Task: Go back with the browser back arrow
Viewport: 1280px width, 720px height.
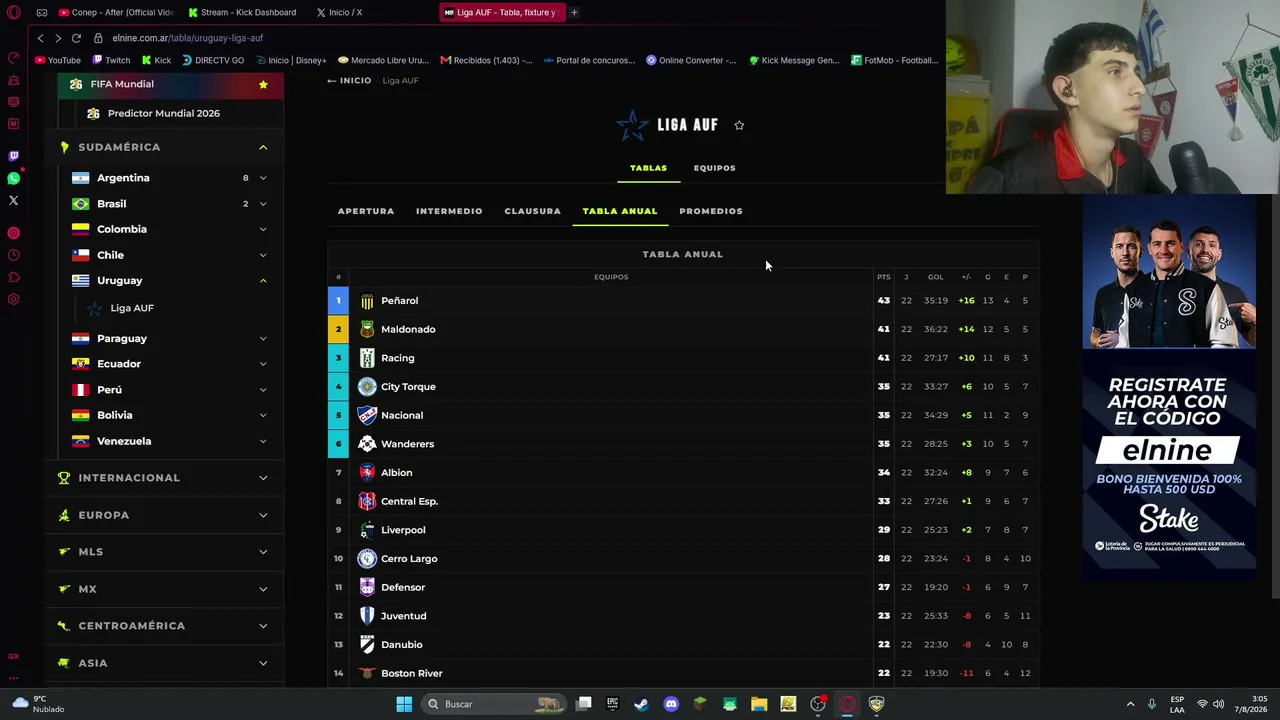Action: pos(40,38)
